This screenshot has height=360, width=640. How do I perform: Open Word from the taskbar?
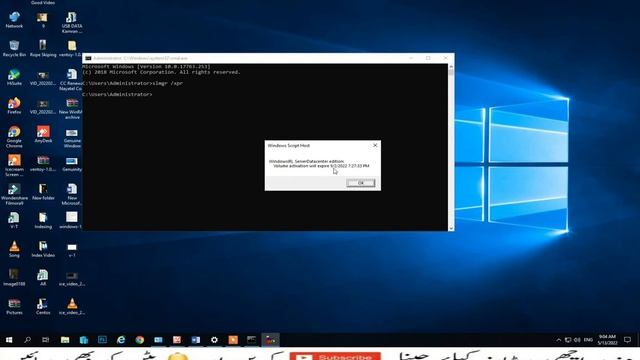[196, 340]
